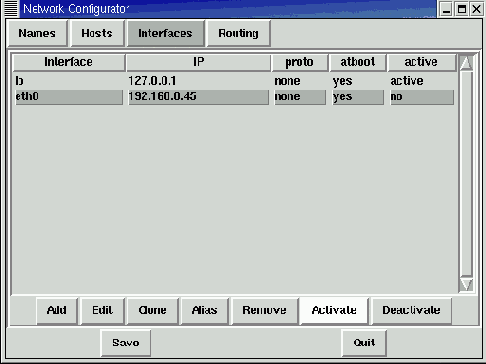Image resolution: width=486 pixels, height=364 pixels.
Task: Click the scrollbar down arrow
Action: (466, 284)
